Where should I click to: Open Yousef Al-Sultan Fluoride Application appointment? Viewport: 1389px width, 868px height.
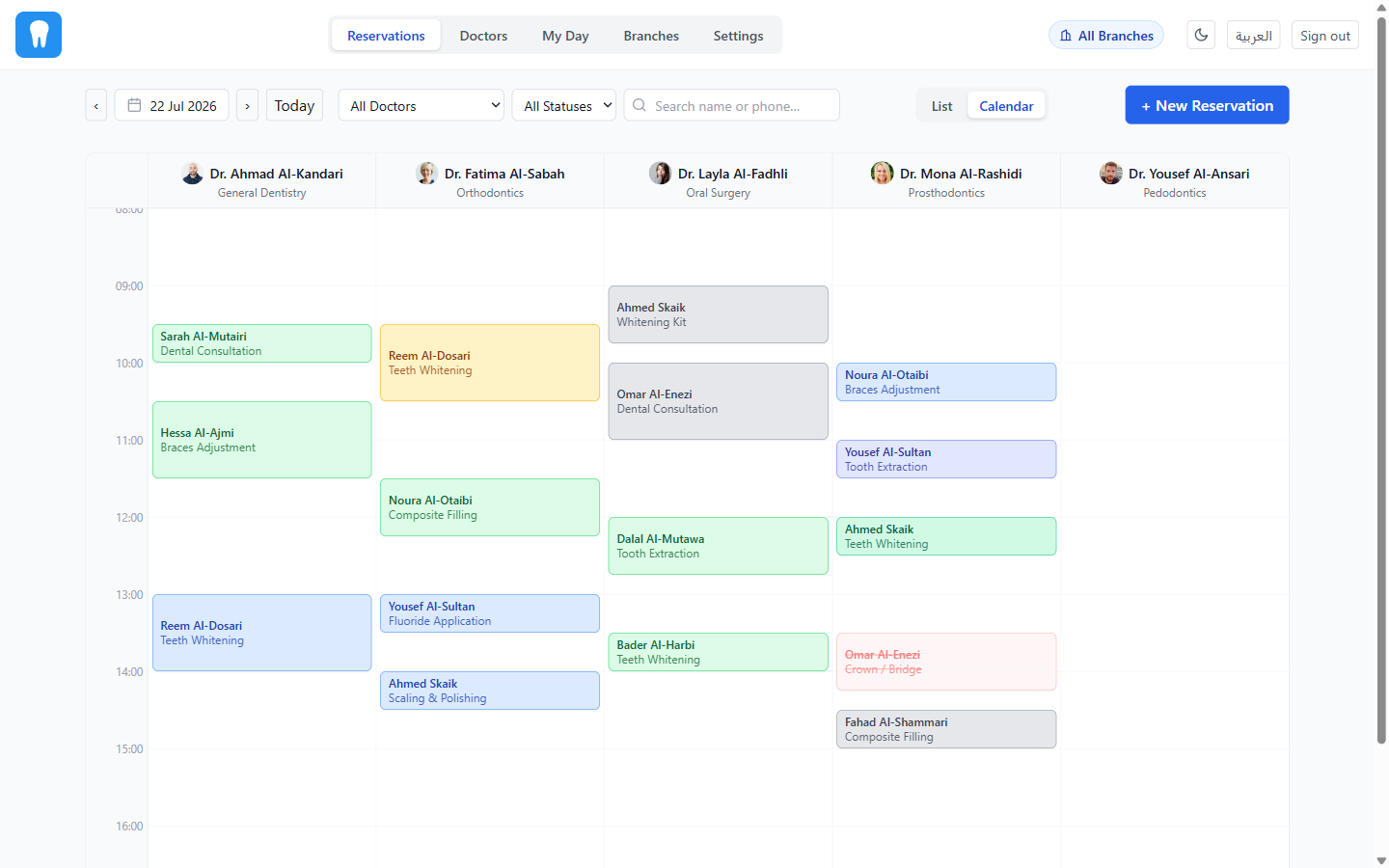coord(490,613)
